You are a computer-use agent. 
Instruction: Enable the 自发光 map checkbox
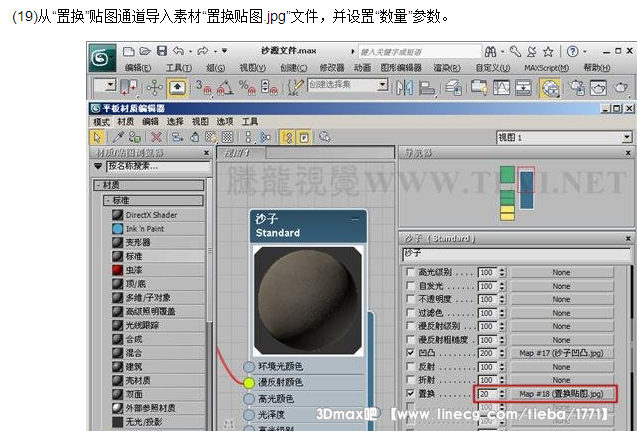[x=411, y=286]
